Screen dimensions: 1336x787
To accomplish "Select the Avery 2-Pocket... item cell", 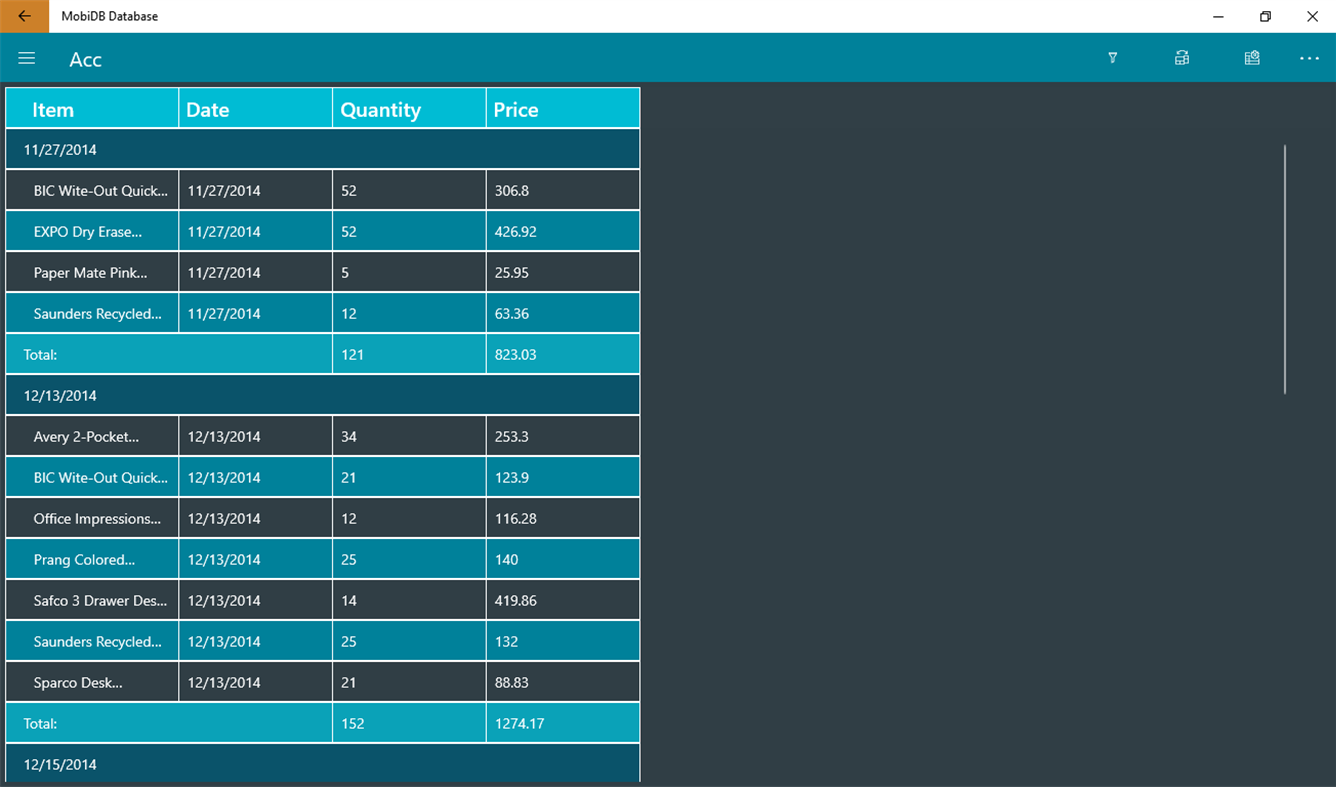I will tap(92, 437).
